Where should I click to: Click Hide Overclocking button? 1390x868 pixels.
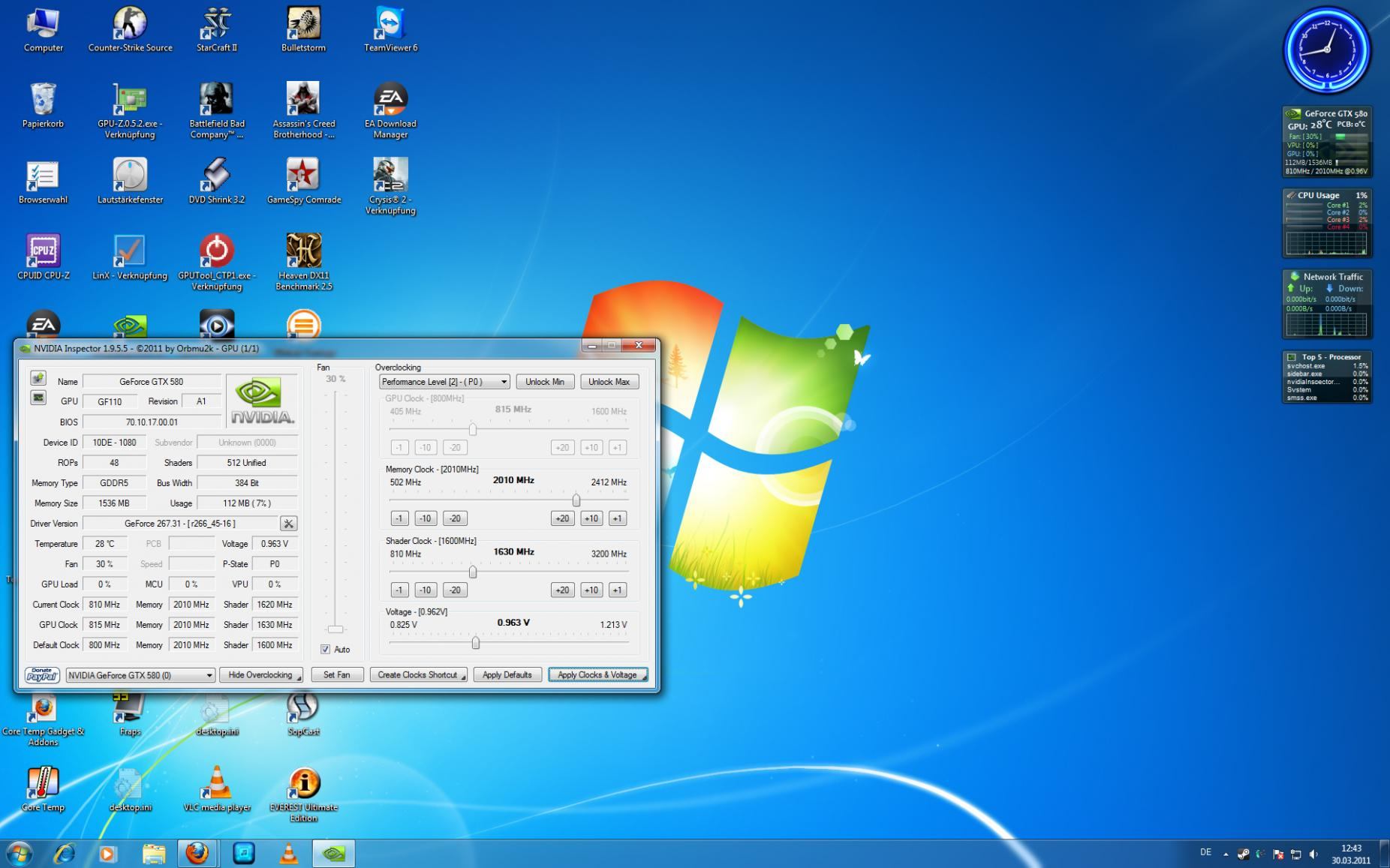point(261,675)
